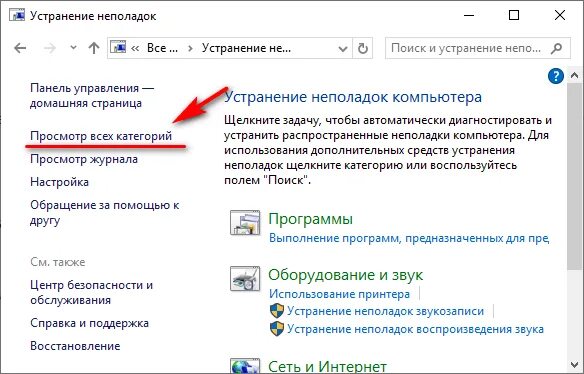The height and width of the screenshot is (374, 584).
Task: Click the title bar window icon
Action: pos(17,16)
